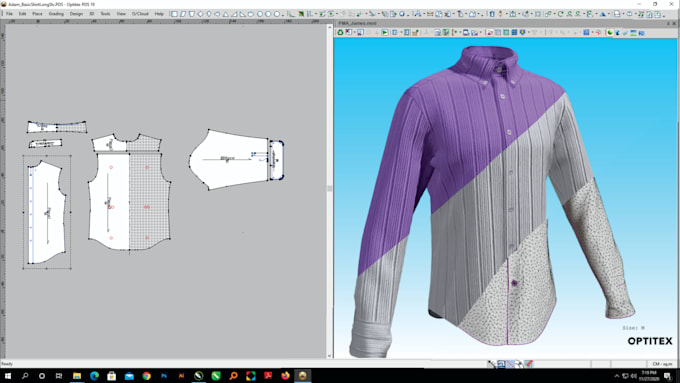Select the small collar stand pattern piece

[x=45, y=143]
